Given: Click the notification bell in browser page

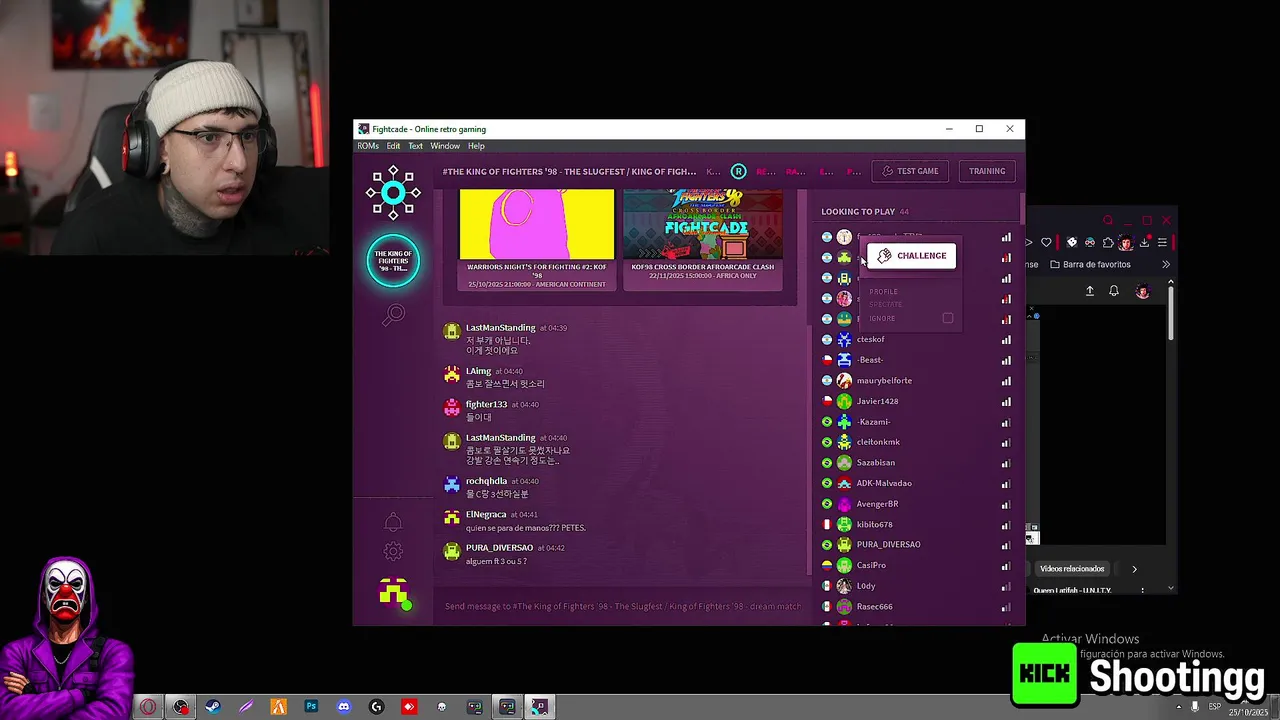Looking at the screenshot, I should click(x=1114, y=291).
